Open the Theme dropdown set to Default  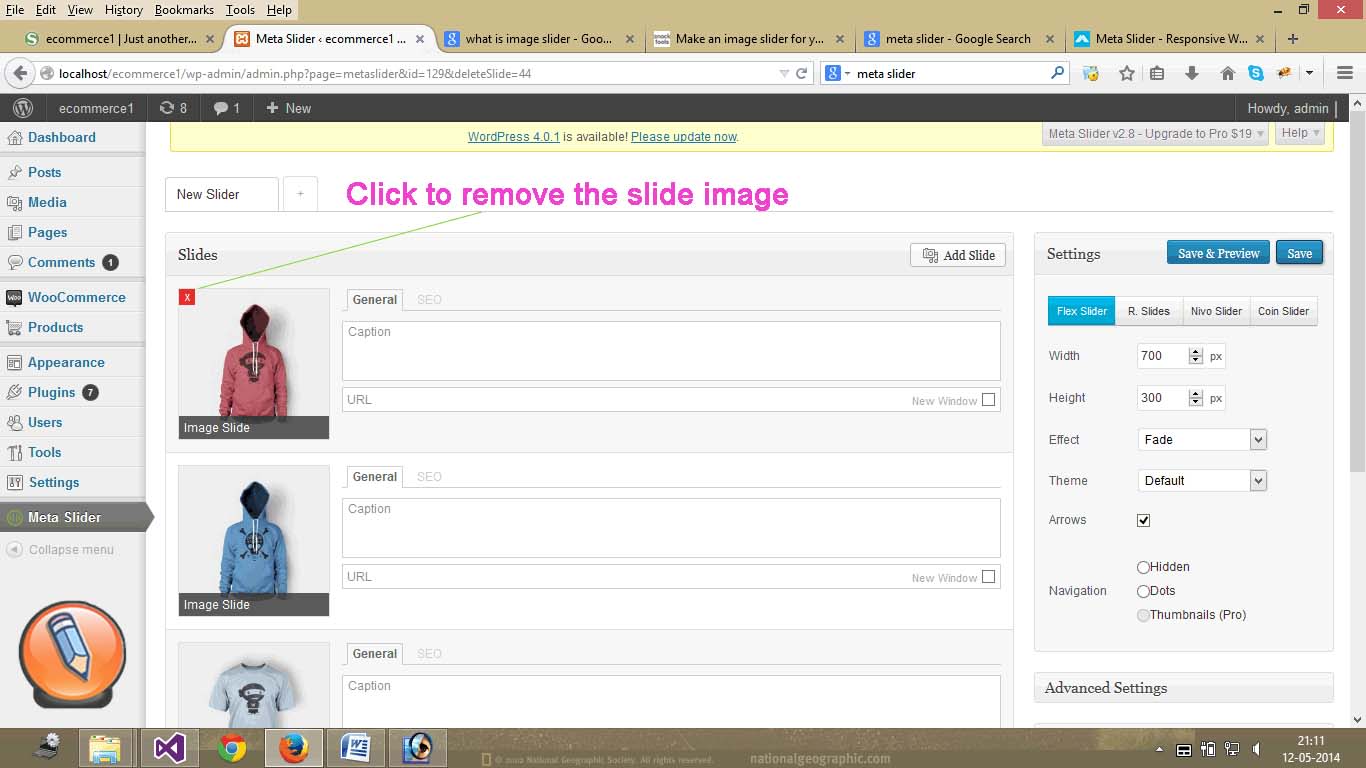click(1203, 480)
